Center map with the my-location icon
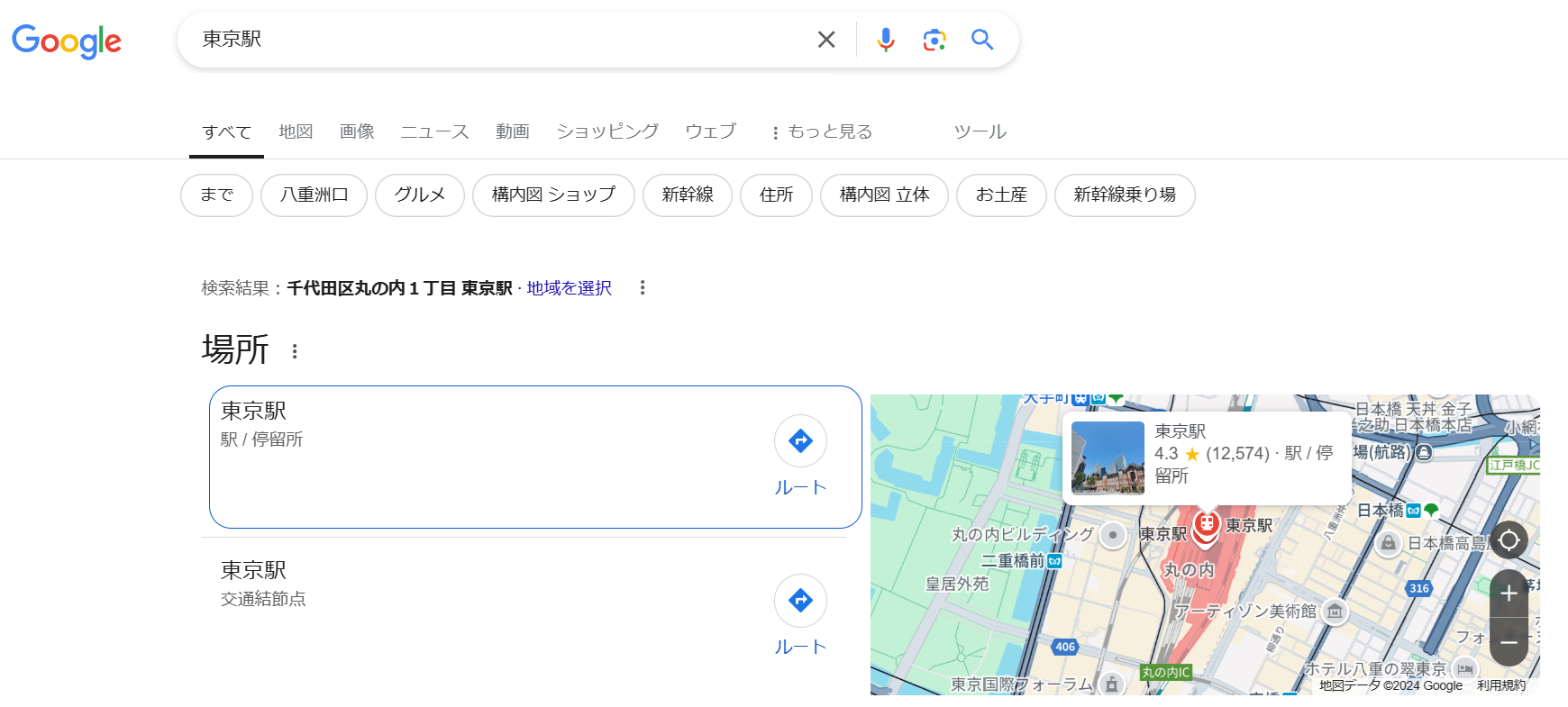 click(x=1509, y=540)
